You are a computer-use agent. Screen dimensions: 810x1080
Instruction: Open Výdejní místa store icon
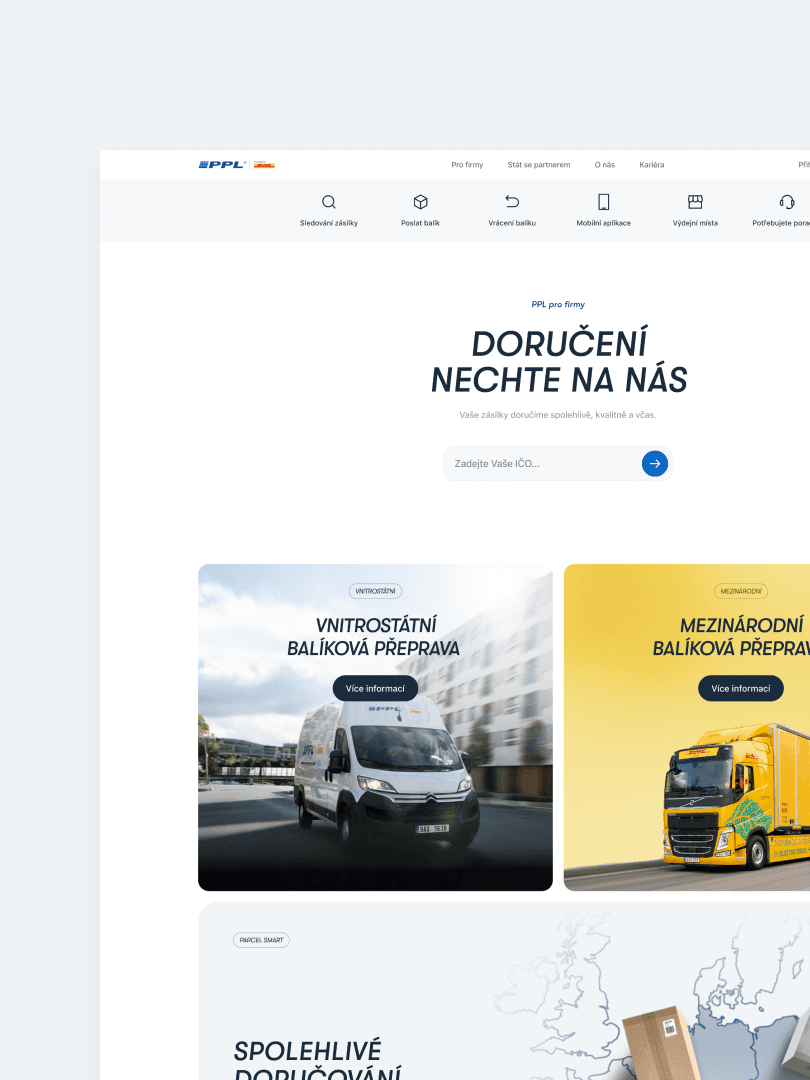695,202
